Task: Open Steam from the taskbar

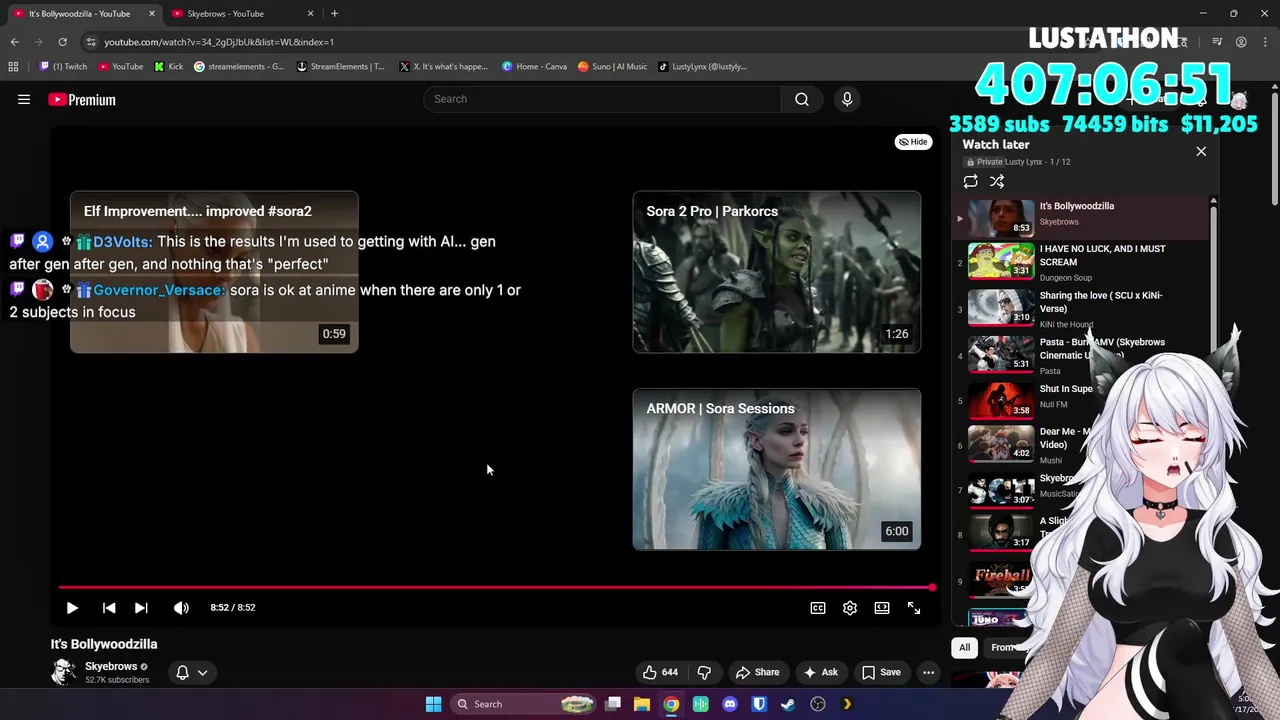Action: (x=788, y=704)
